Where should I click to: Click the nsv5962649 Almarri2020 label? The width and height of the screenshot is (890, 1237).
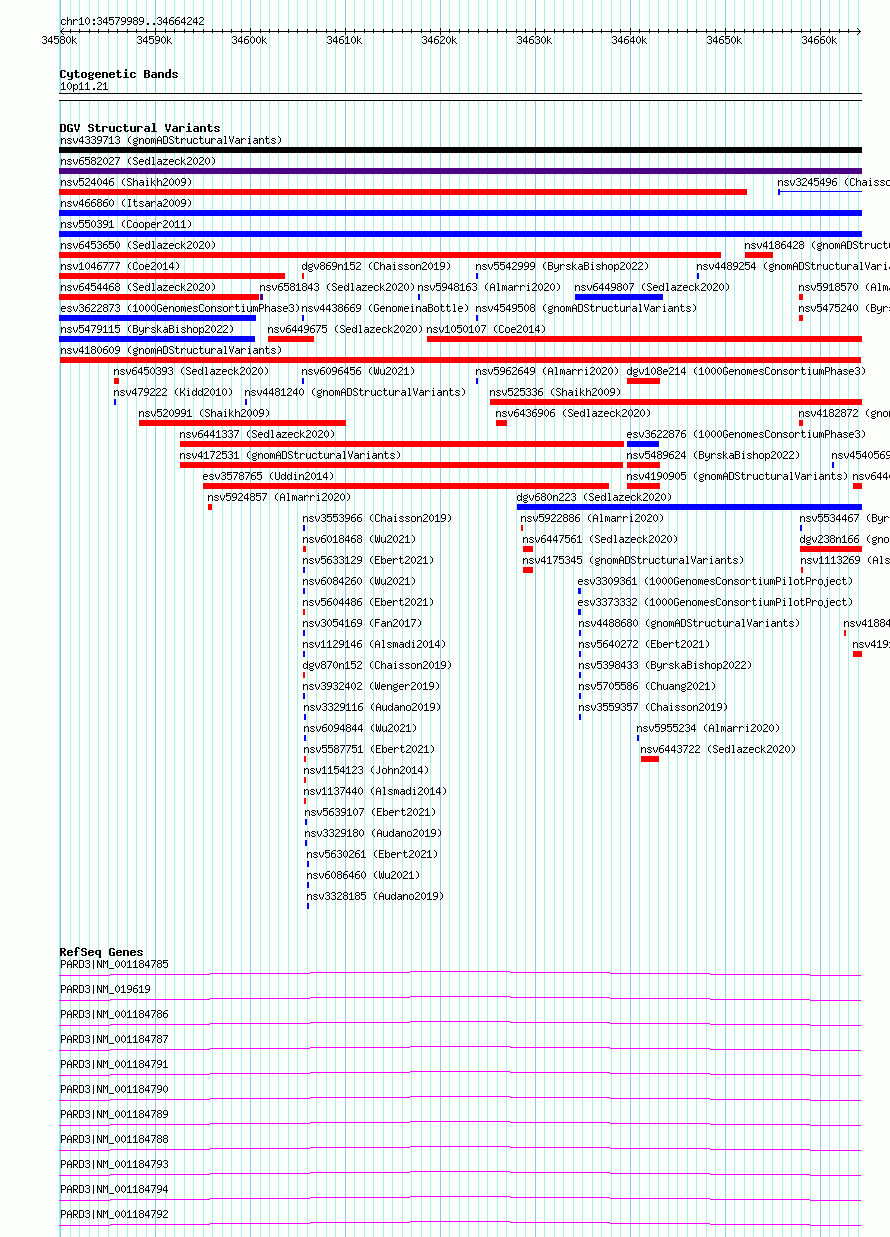coord(548,371)
